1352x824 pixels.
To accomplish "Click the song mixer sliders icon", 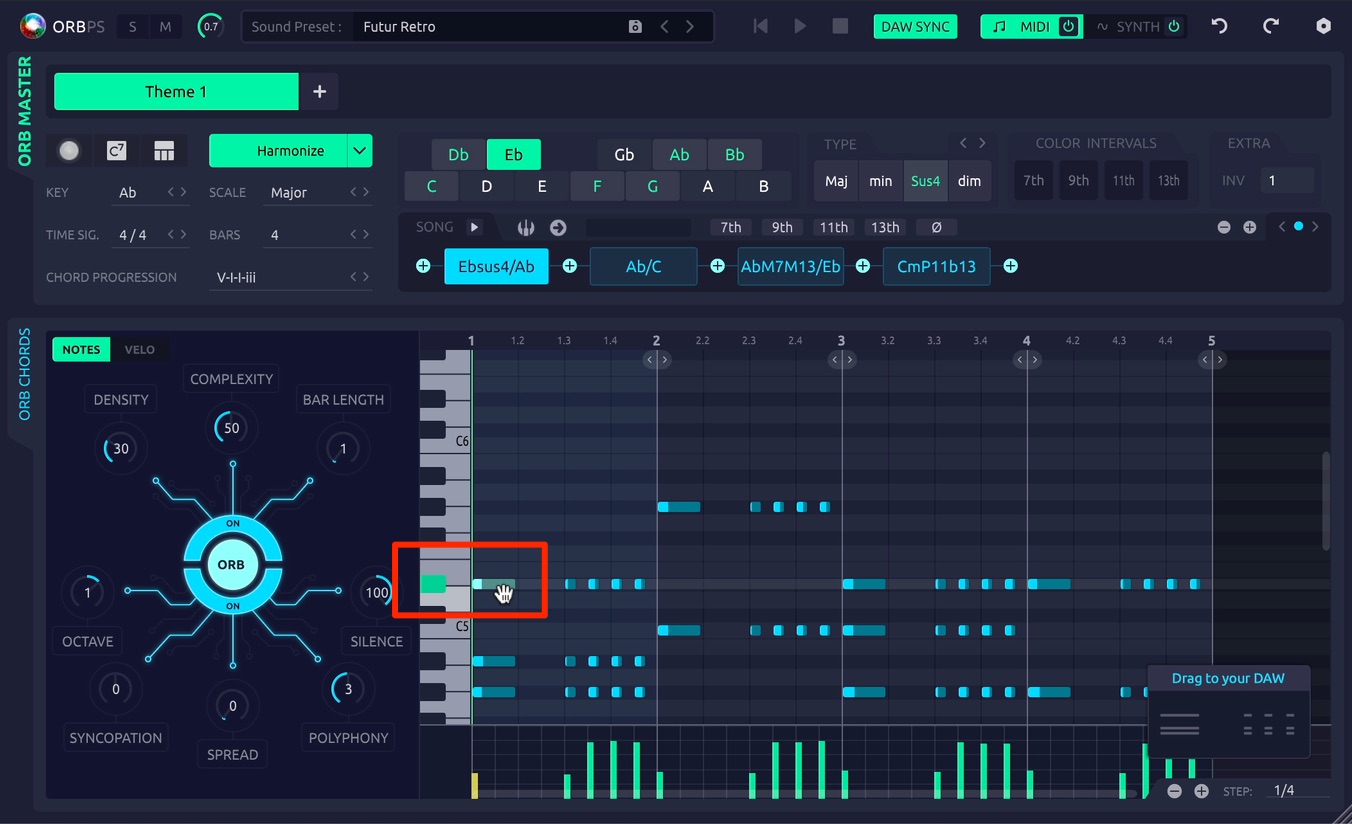I will pyautogui.click(x=526, y=228).
